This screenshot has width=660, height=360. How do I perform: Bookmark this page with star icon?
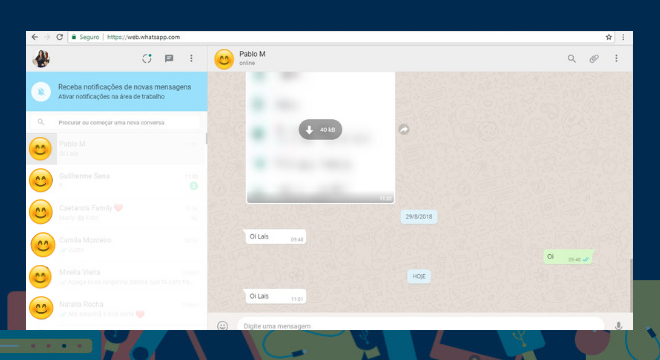609,37
